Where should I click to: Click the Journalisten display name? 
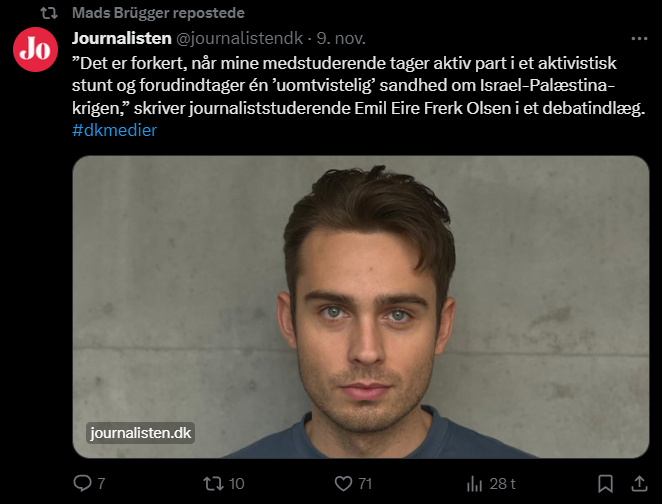point(120,38)
